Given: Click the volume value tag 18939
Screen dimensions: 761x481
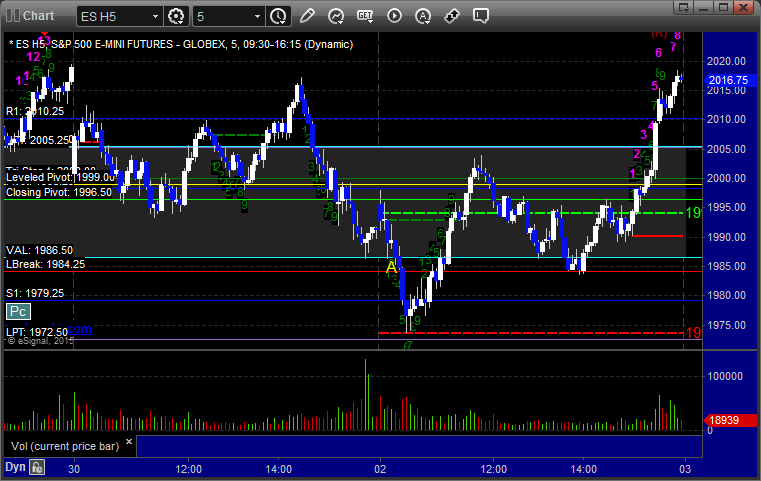Looking at the screenshot, I should click(729, 420).
